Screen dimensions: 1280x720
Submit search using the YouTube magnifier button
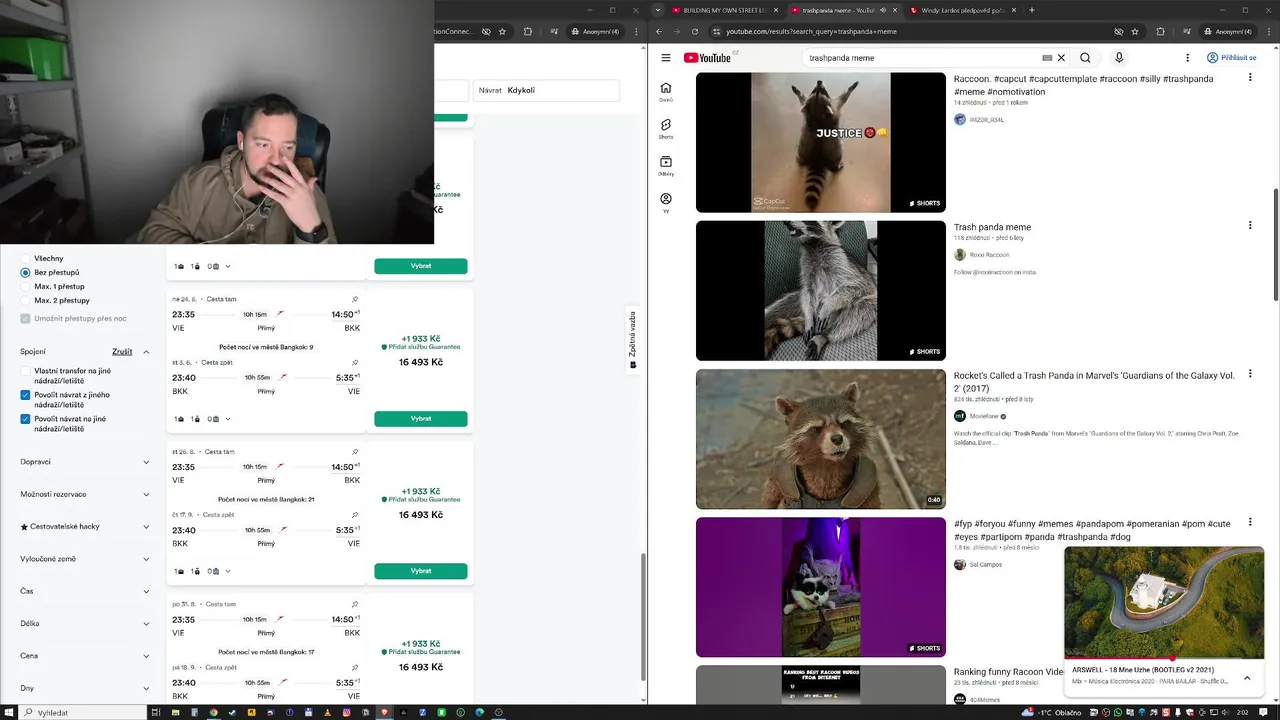pyautogui.click(x=1085, y=58)
